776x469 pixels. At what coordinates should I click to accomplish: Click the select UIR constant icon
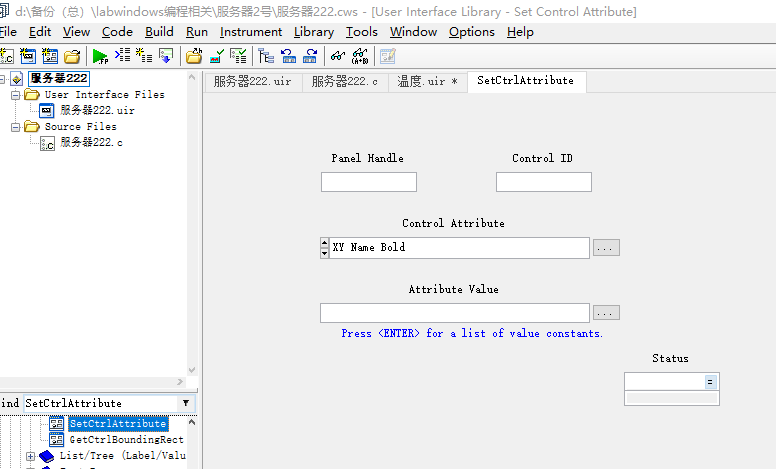coord(216,56)
